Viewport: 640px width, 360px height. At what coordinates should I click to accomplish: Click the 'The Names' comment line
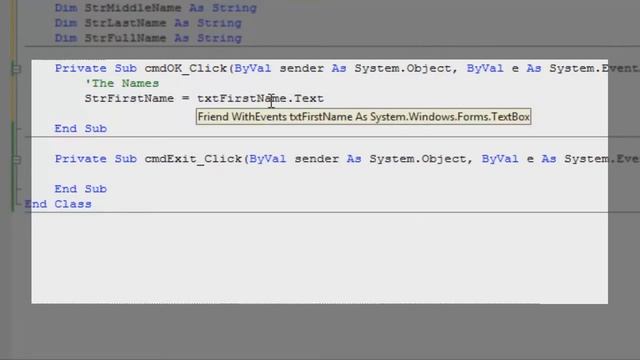click(x=122, y=83)
